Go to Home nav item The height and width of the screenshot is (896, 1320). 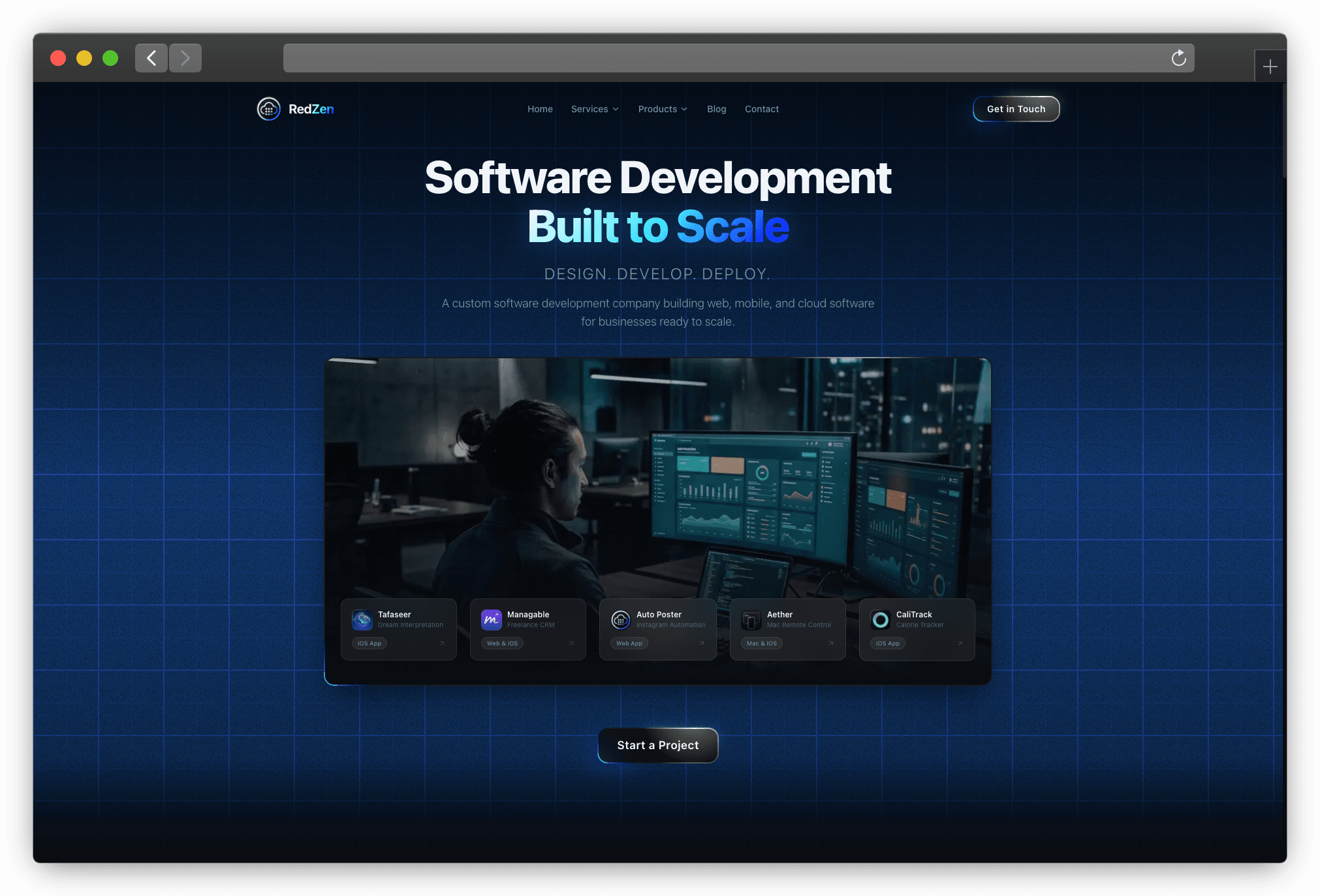(x=540, y=109)
